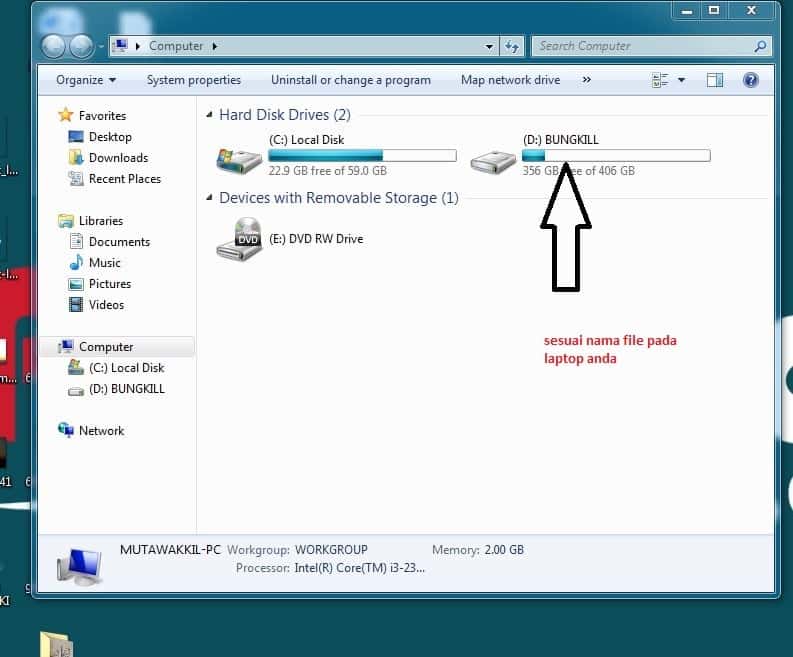Click System properties in toolbar
Viewport: 793px width, 657px height.
194,80
